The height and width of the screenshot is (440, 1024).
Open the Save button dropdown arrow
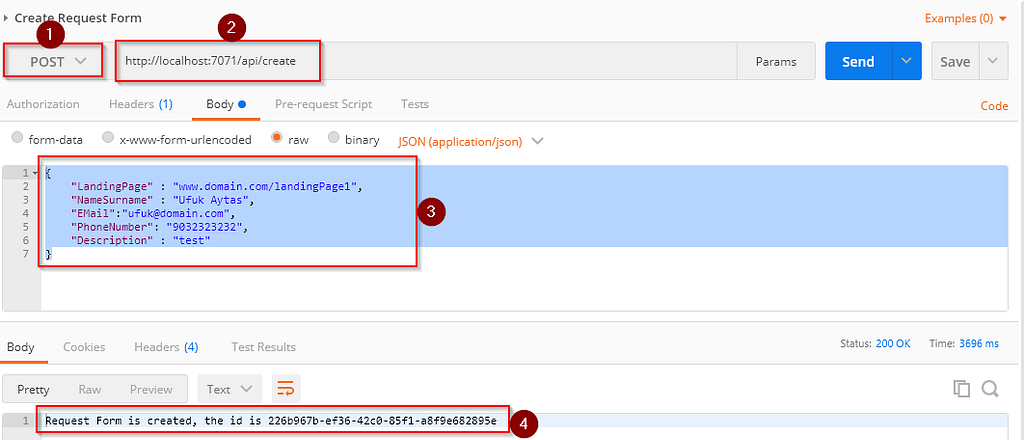[993, 61]
